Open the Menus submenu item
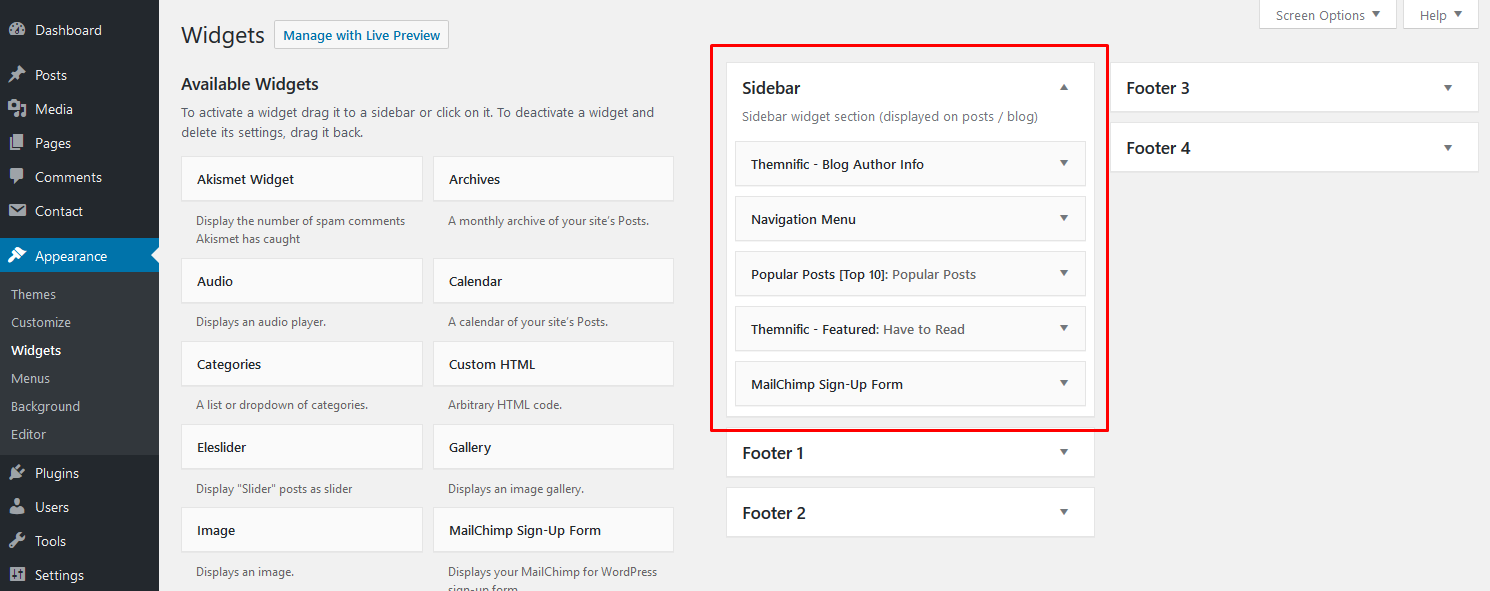Image resolution: width=1490 pixels, height=591 pixels. [30, 378]
